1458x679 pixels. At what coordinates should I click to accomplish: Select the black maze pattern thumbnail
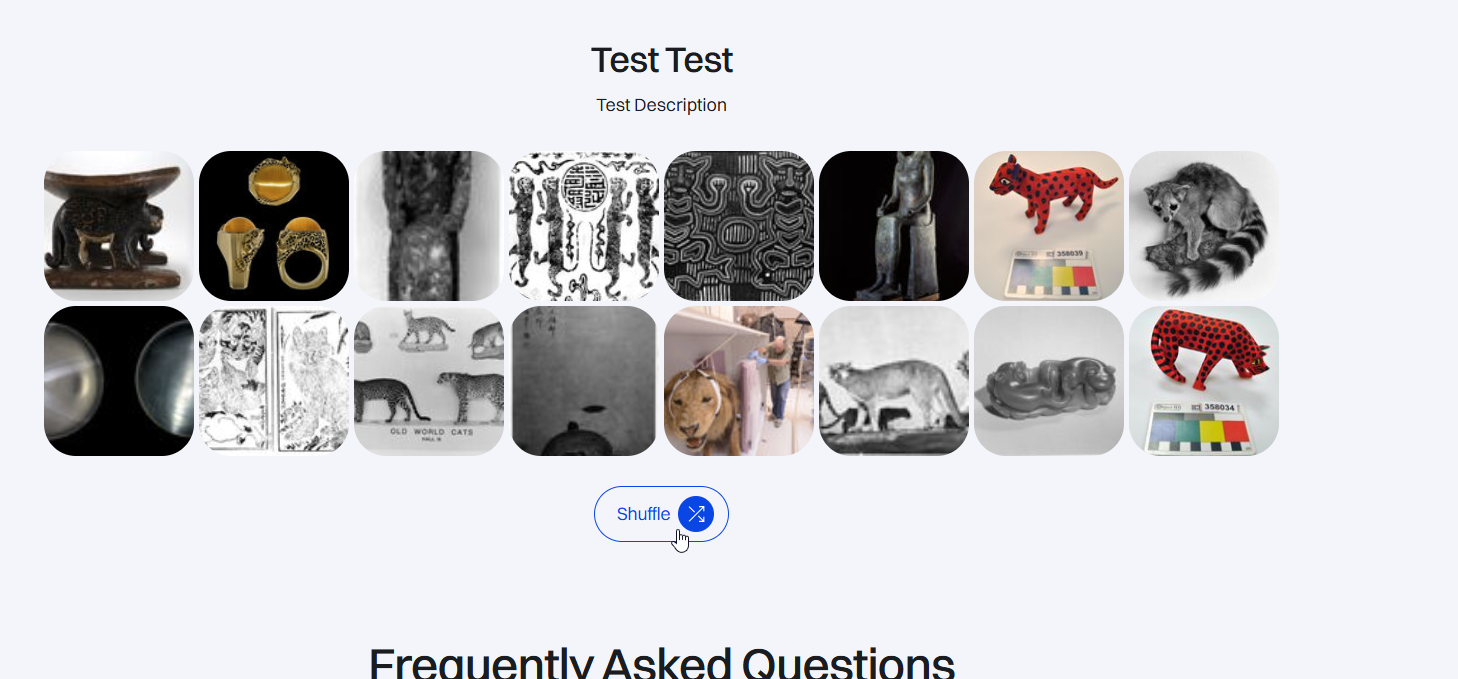(739, 226)
